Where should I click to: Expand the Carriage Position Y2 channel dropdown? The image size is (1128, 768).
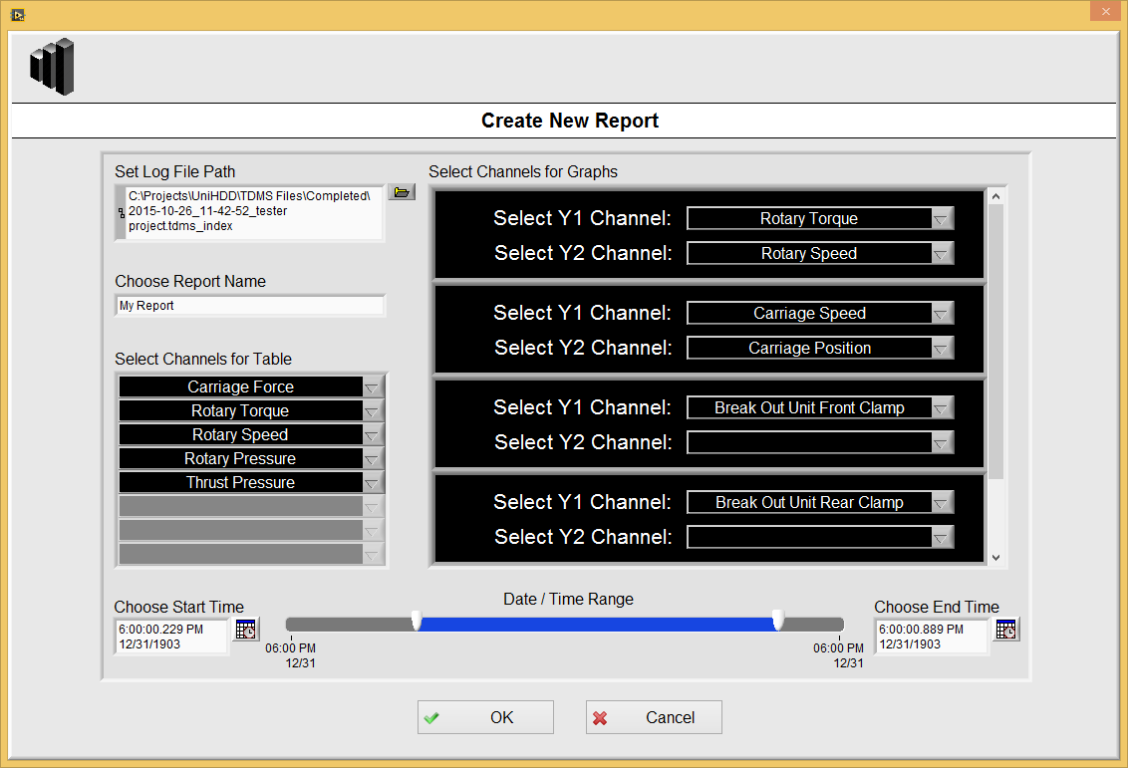pos(941,348)
